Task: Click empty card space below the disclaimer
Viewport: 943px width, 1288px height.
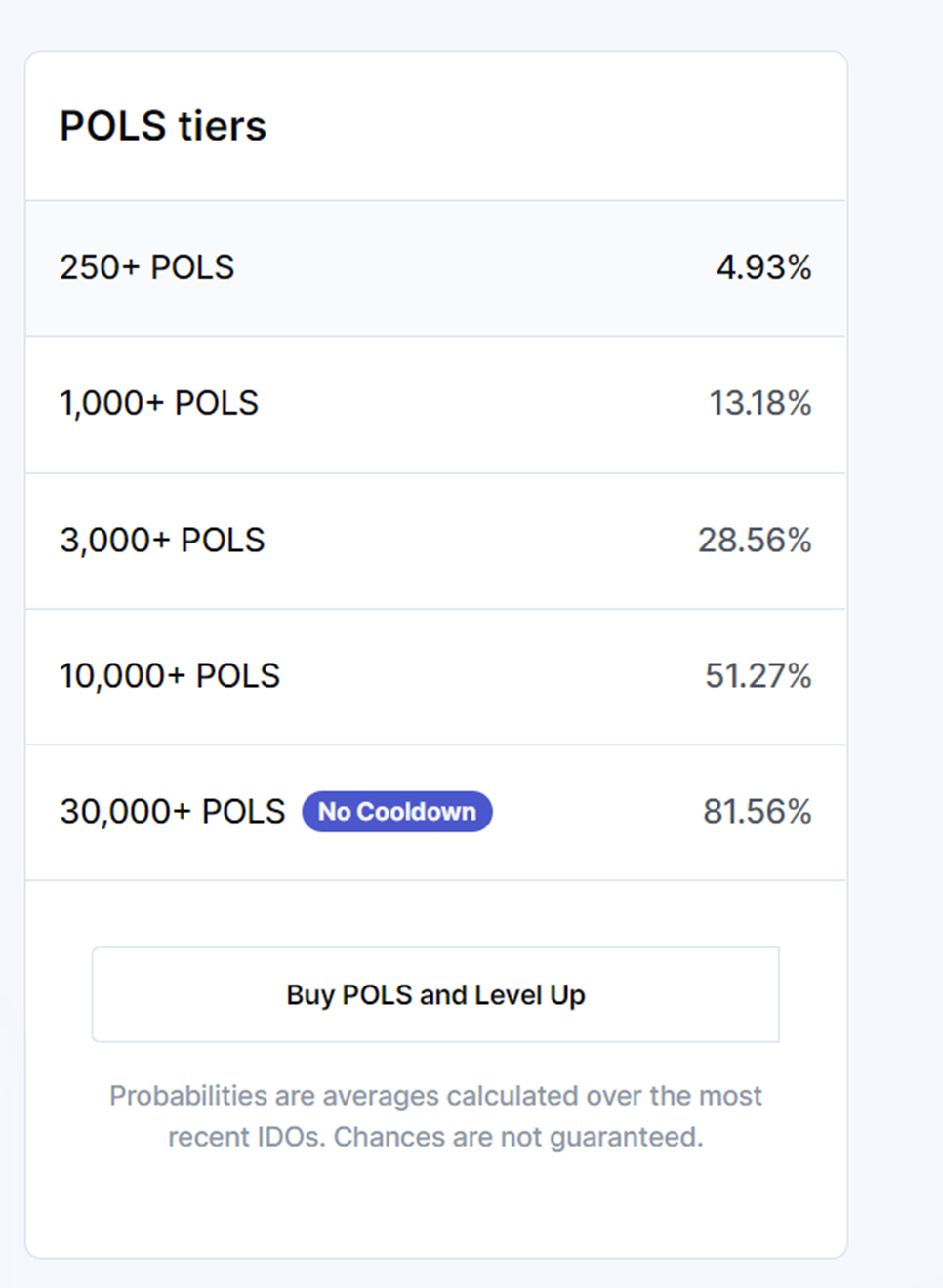Action: coord(435,1210)
